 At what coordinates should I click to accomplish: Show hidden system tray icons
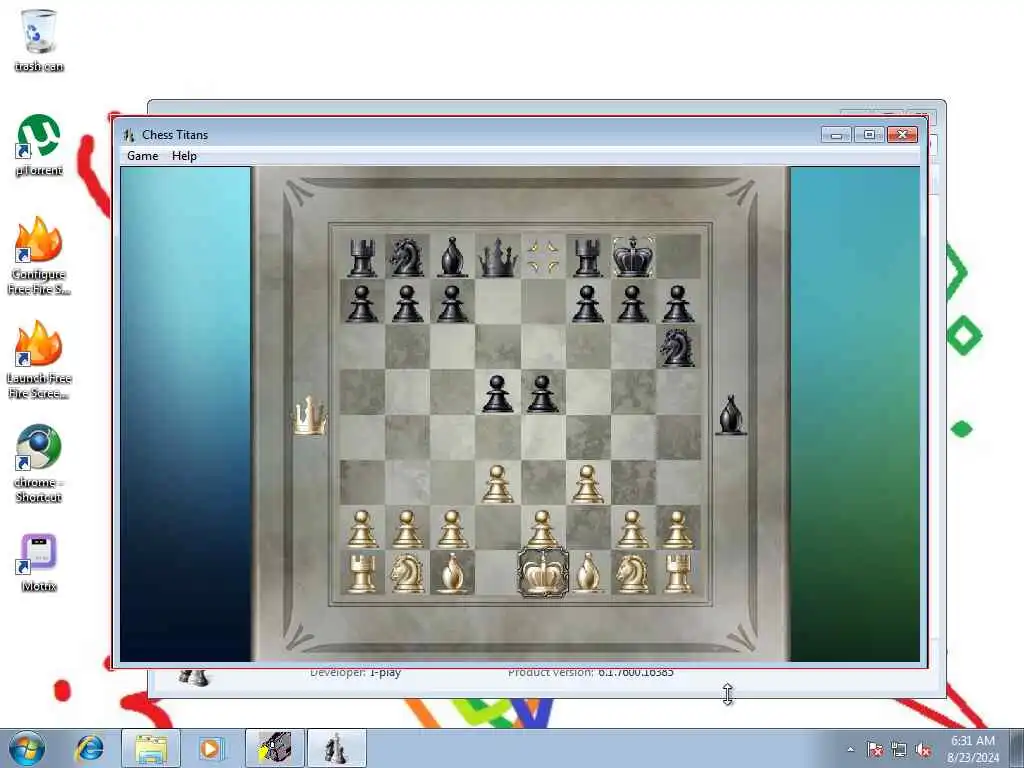pos(850,749)
